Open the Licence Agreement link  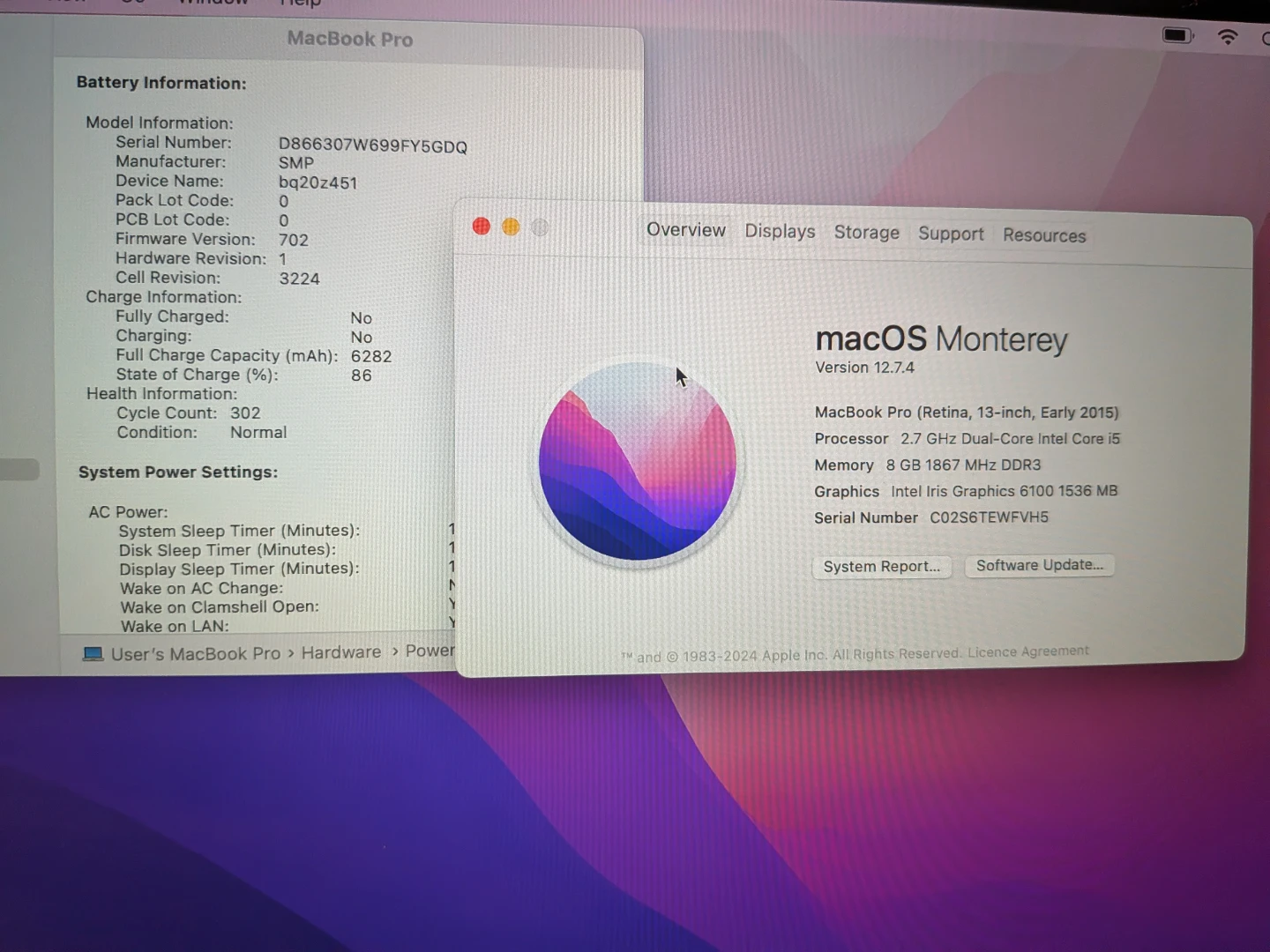pos(1027,651)
